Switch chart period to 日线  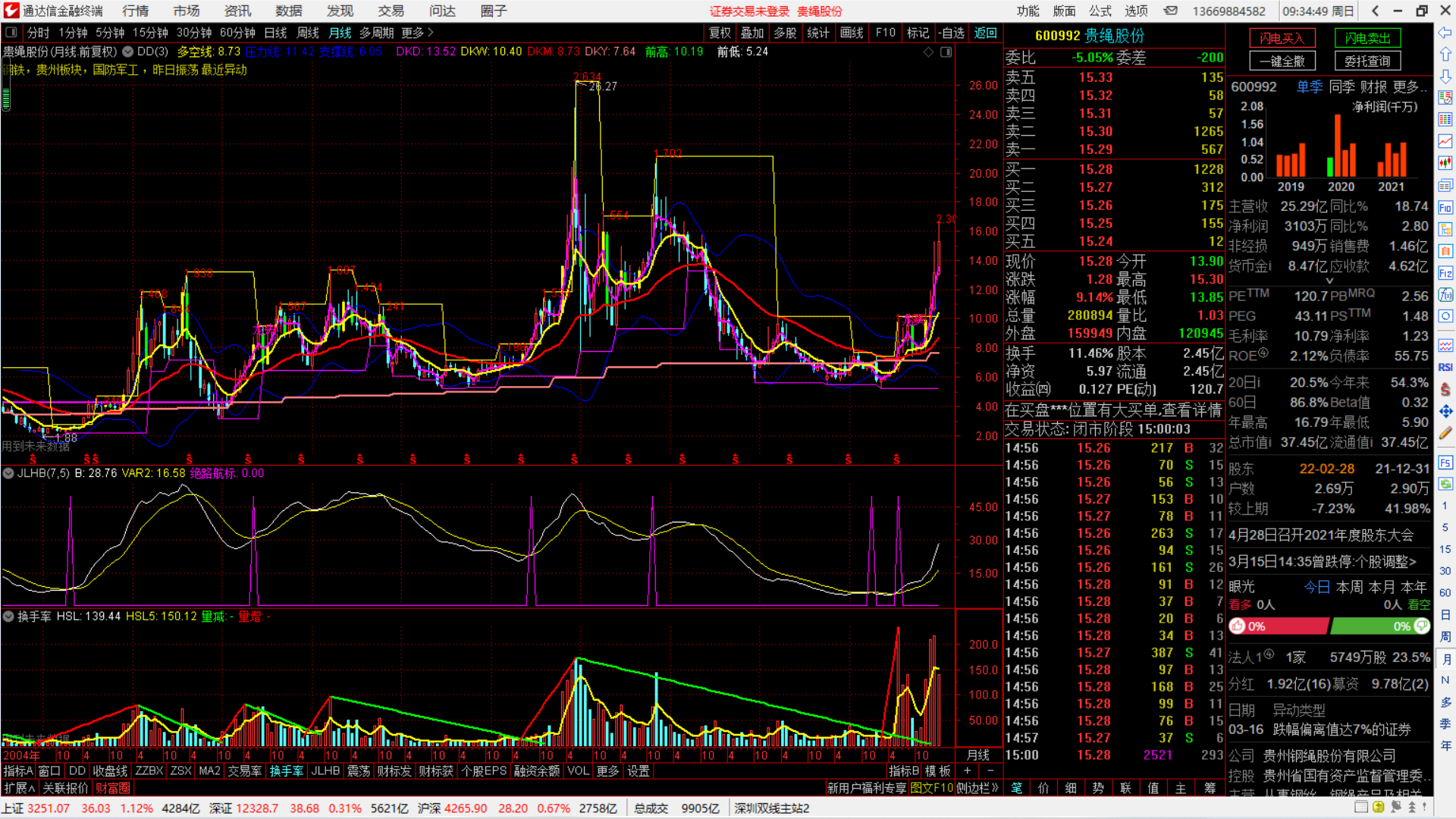click(275, 33)
